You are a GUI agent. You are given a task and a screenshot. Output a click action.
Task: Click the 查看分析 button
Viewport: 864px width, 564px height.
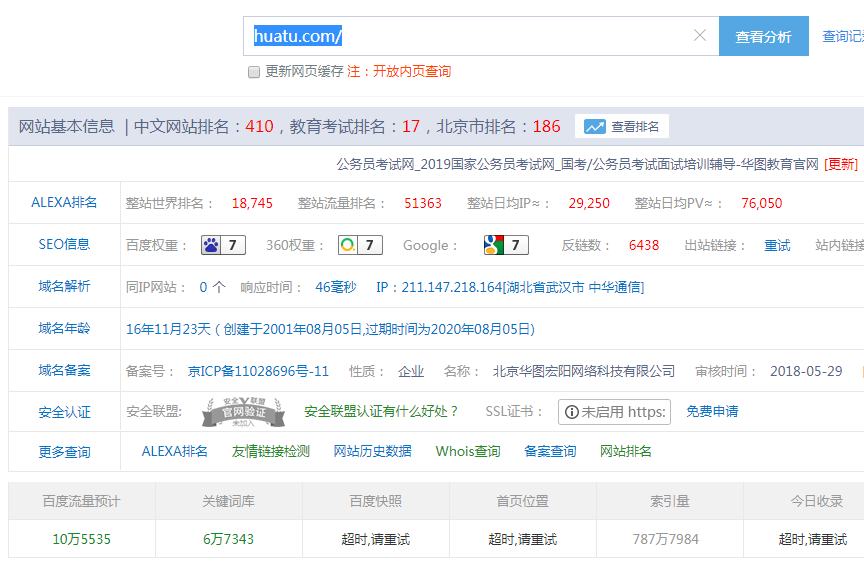tap(764, 36)
